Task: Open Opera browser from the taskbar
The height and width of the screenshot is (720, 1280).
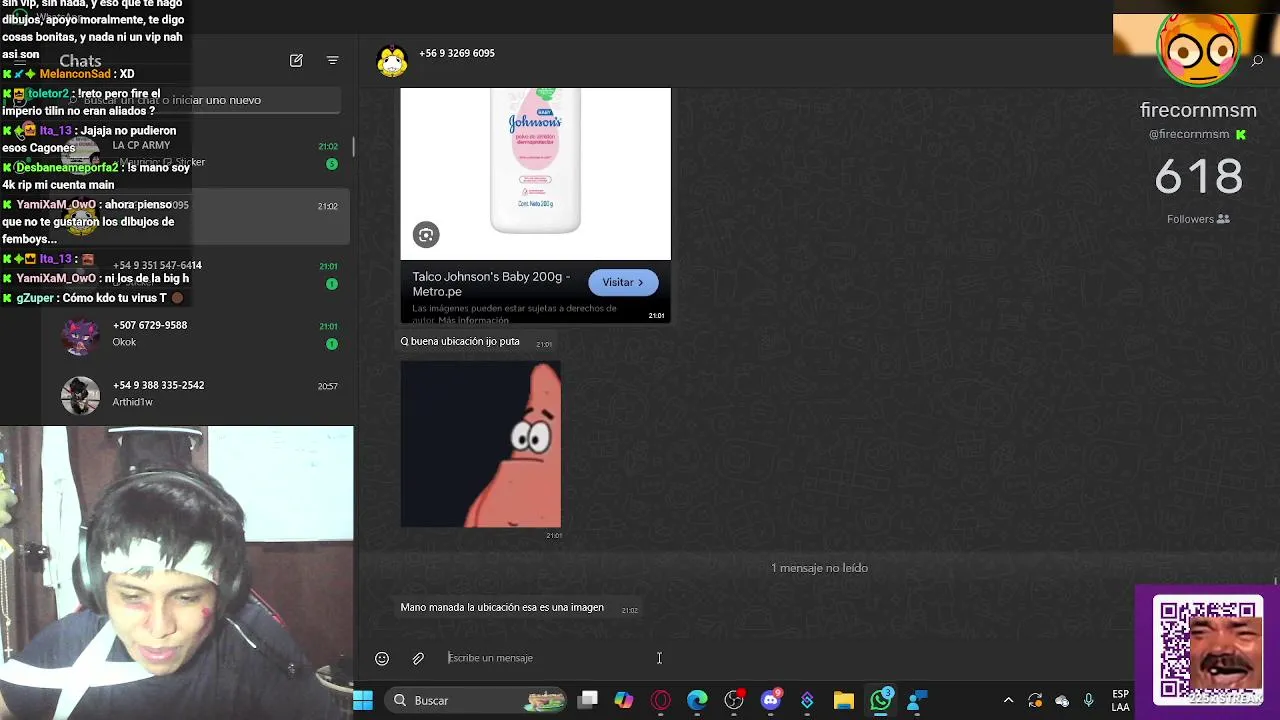Action: pyautogui.click(x=661, y=700)
